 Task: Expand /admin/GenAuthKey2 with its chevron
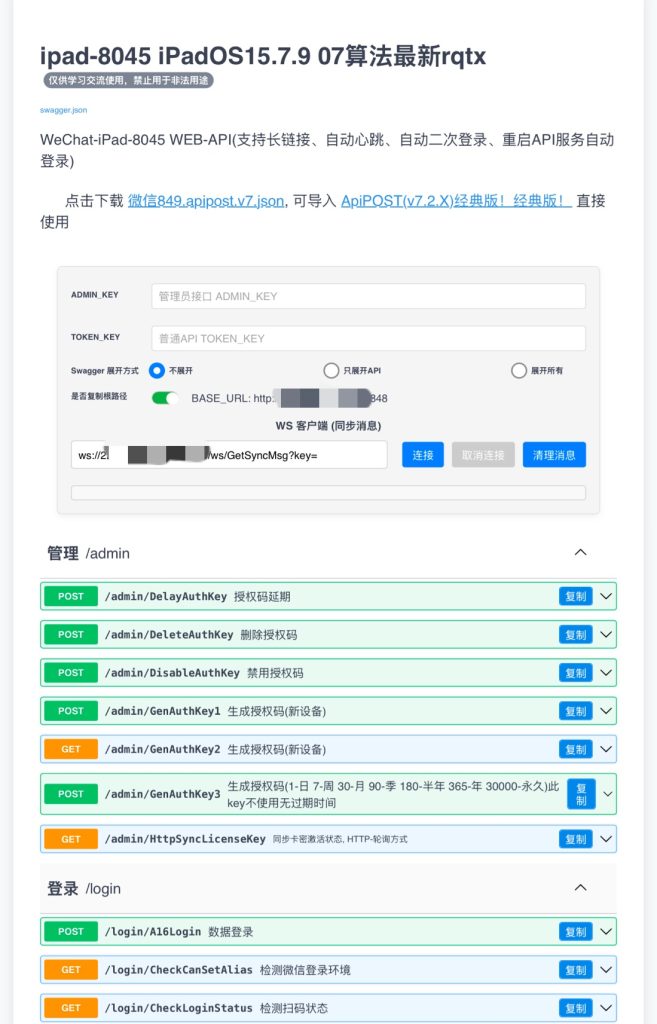point(606,750)
